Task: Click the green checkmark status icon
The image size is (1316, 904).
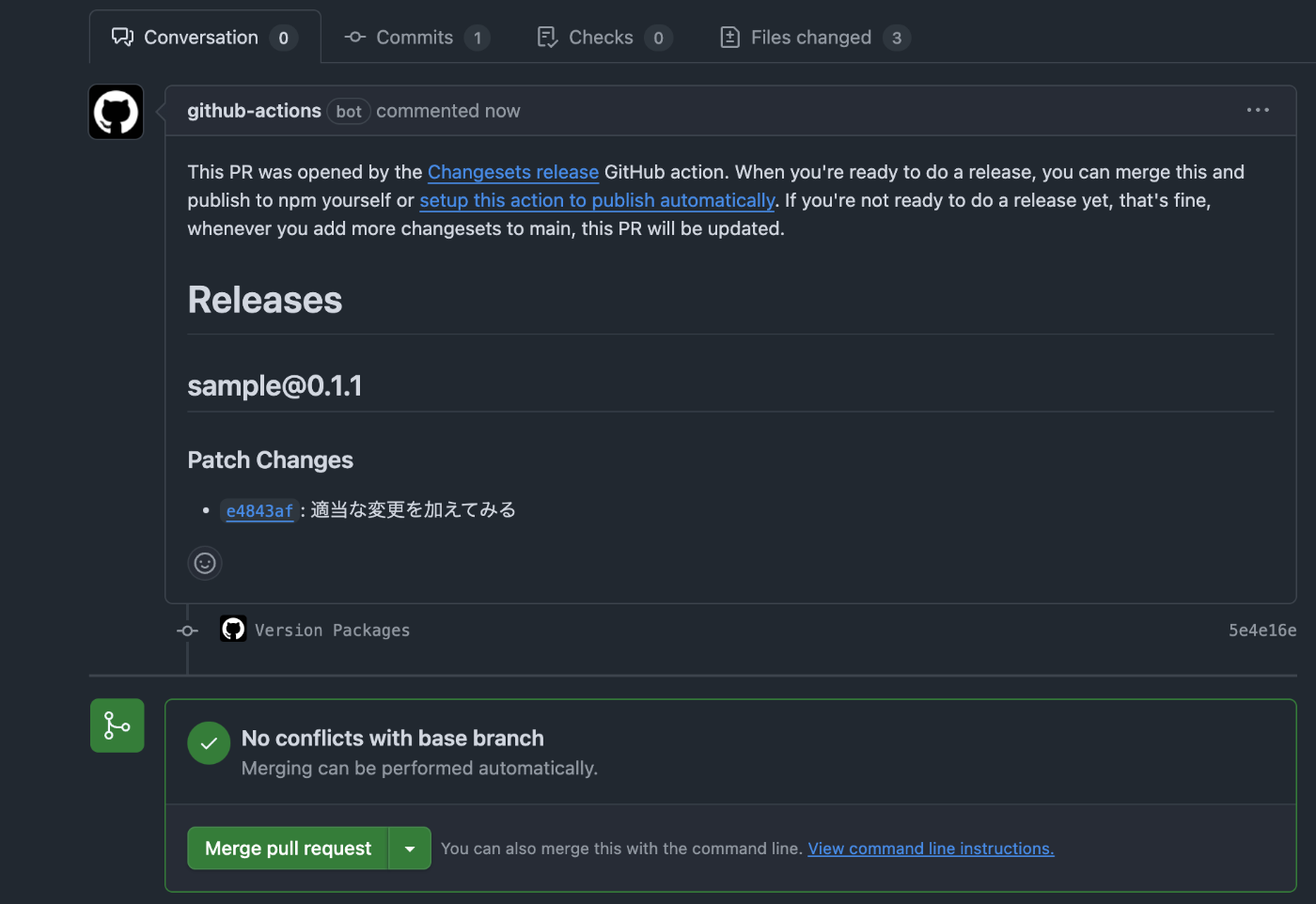Action: click(209, 743)
